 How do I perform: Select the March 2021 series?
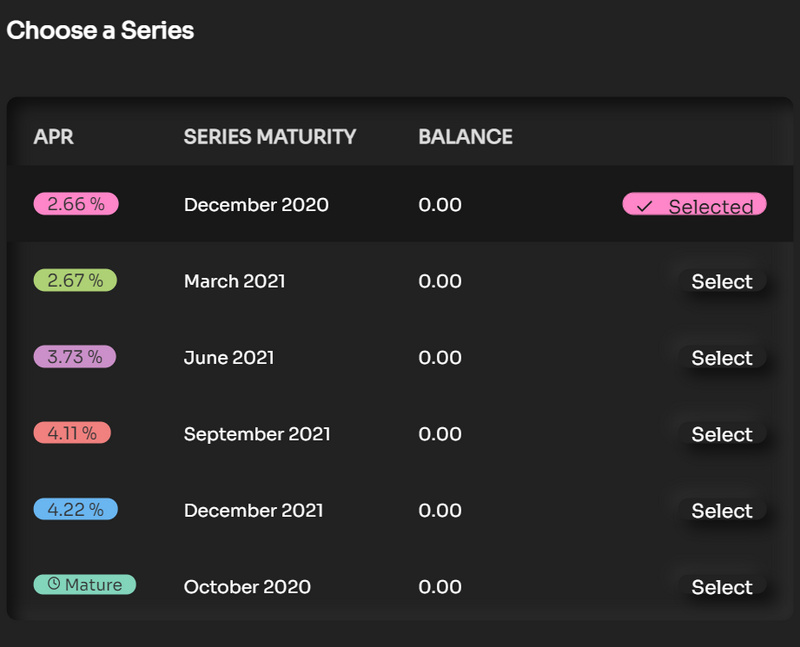[721, 282]
